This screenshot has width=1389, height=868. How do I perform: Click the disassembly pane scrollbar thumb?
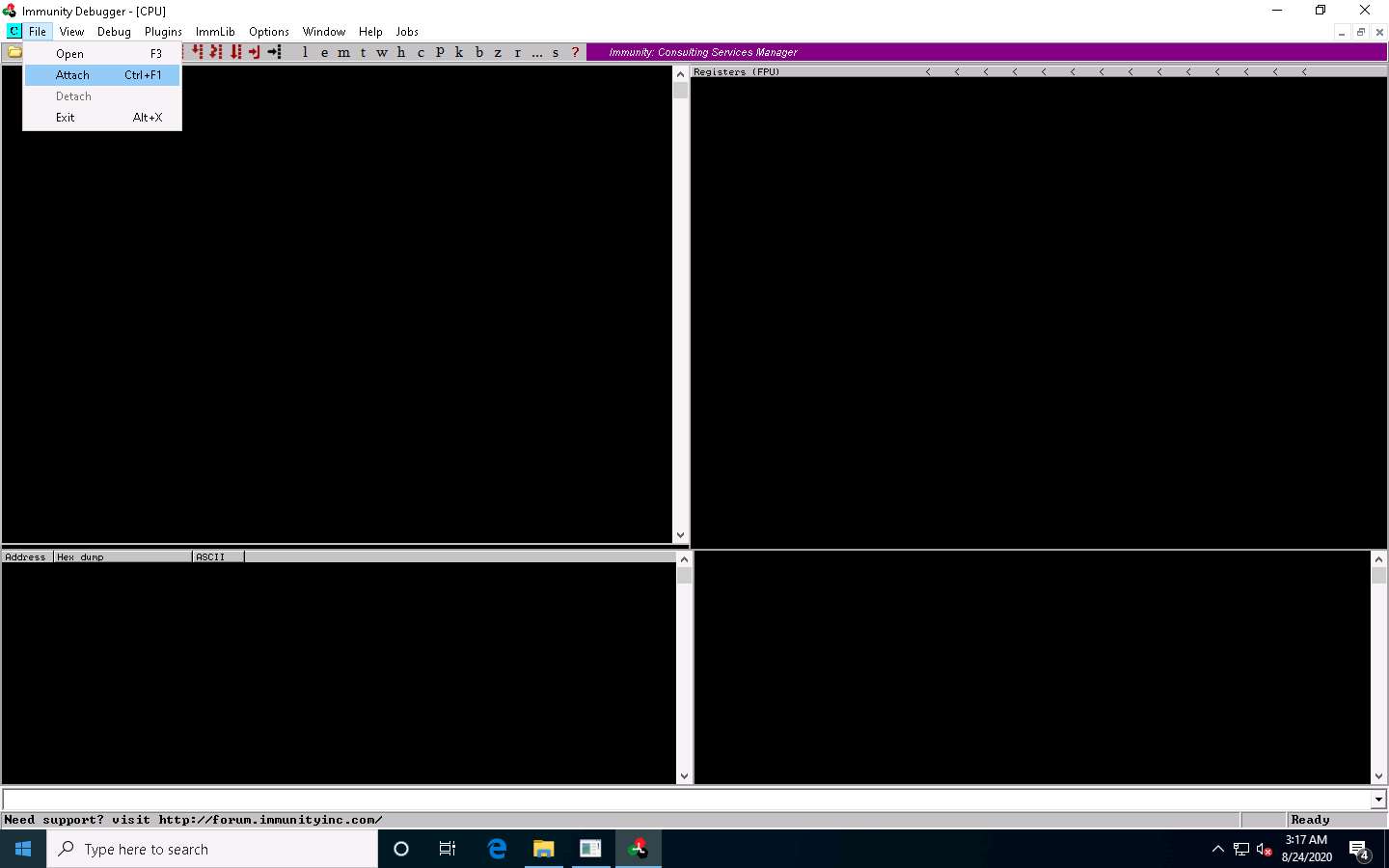coord(680,91)
